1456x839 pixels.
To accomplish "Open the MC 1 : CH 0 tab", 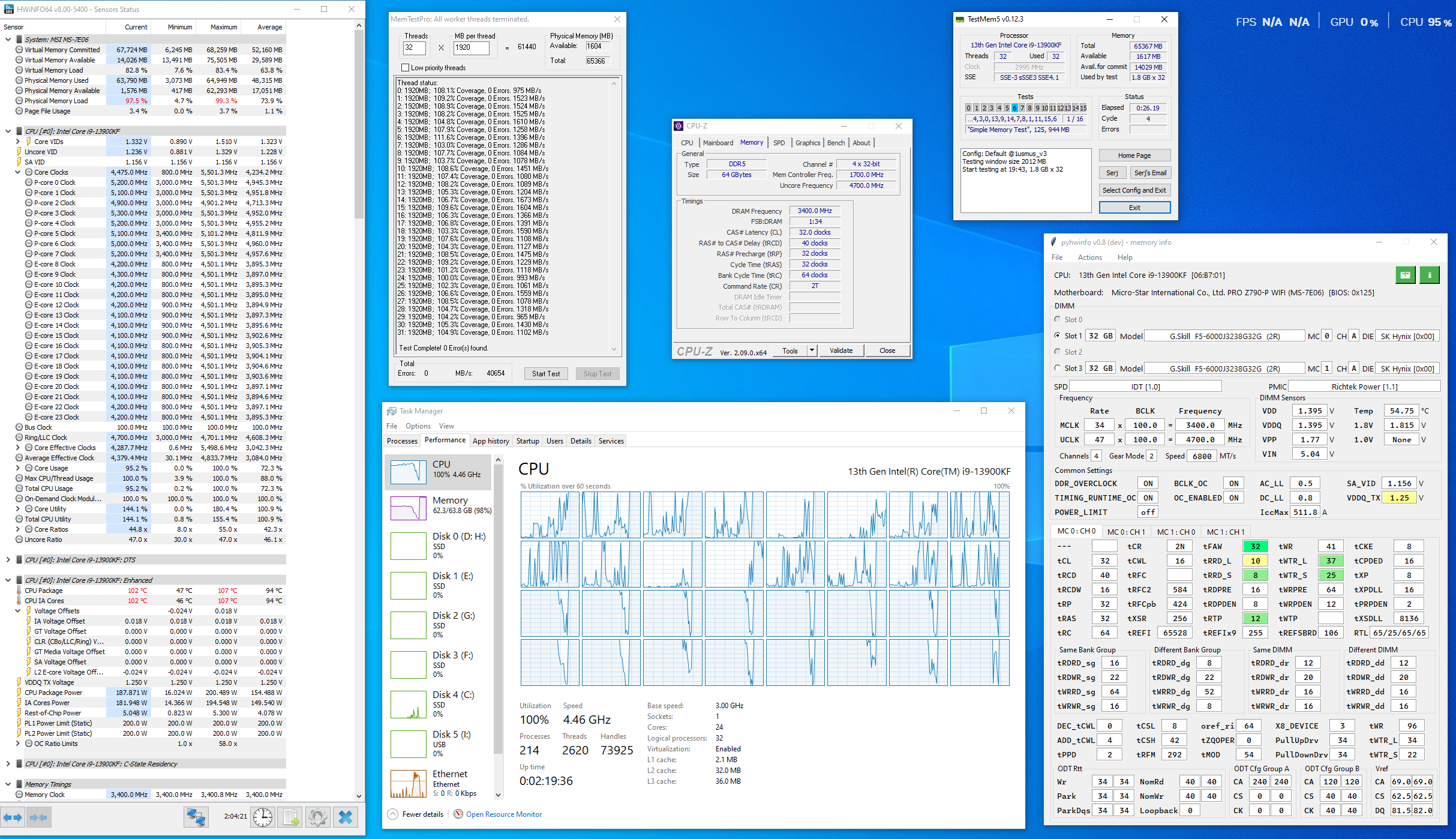I will 1176,532.
